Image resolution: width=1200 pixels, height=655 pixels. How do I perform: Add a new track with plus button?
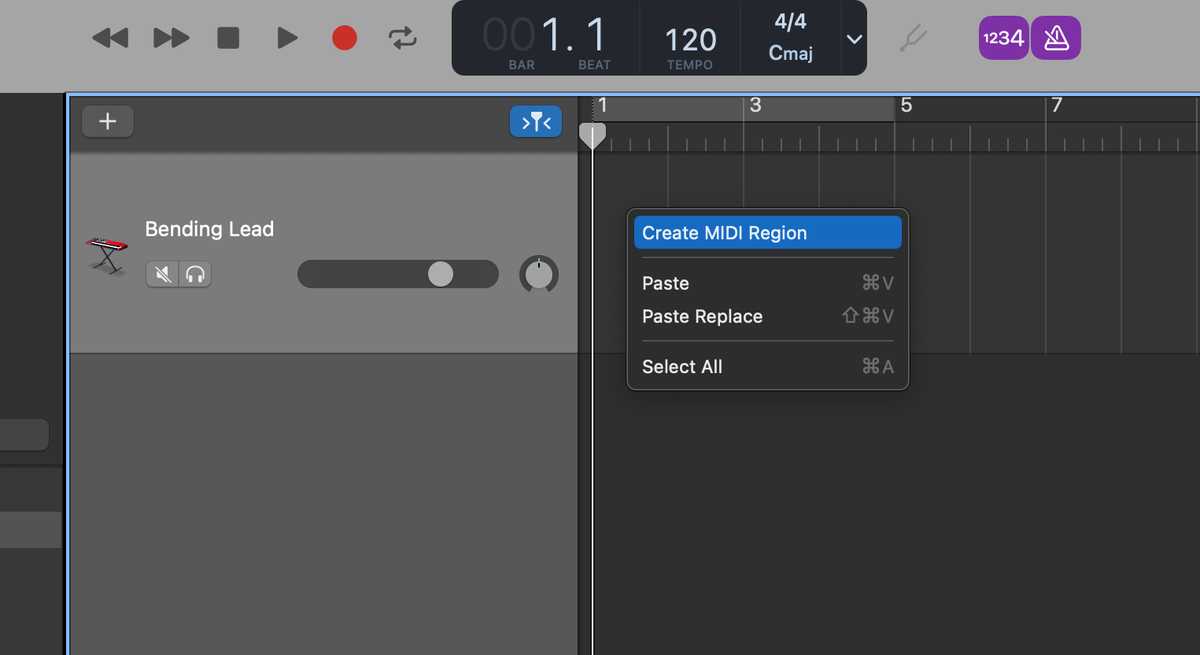click(x=107, y=122)
